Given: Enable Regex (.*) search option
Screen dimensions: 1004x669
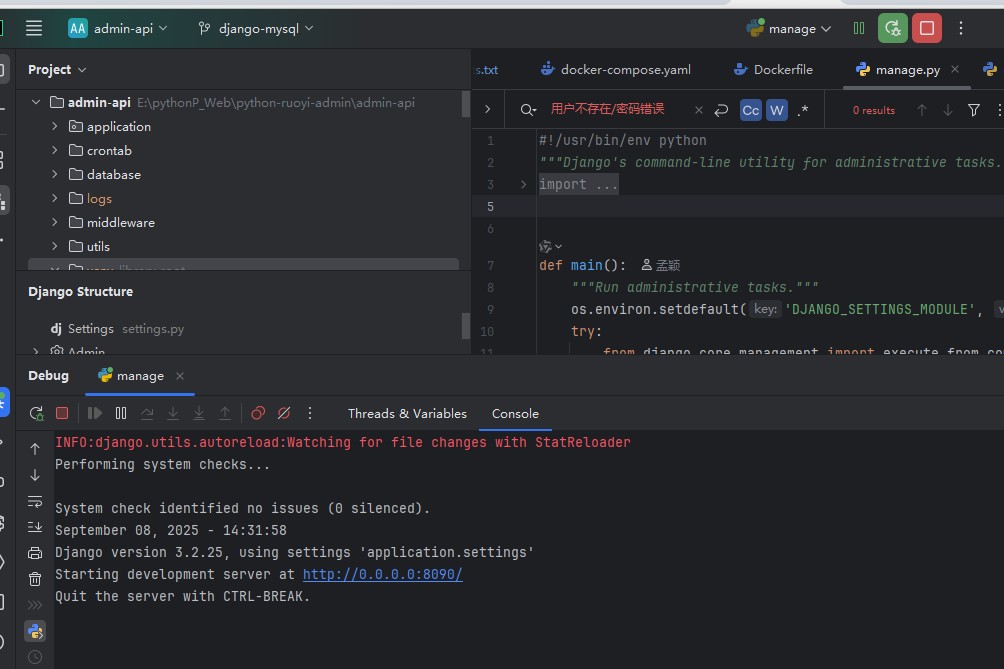Looking at the screenshot, I should pos(803,110).
